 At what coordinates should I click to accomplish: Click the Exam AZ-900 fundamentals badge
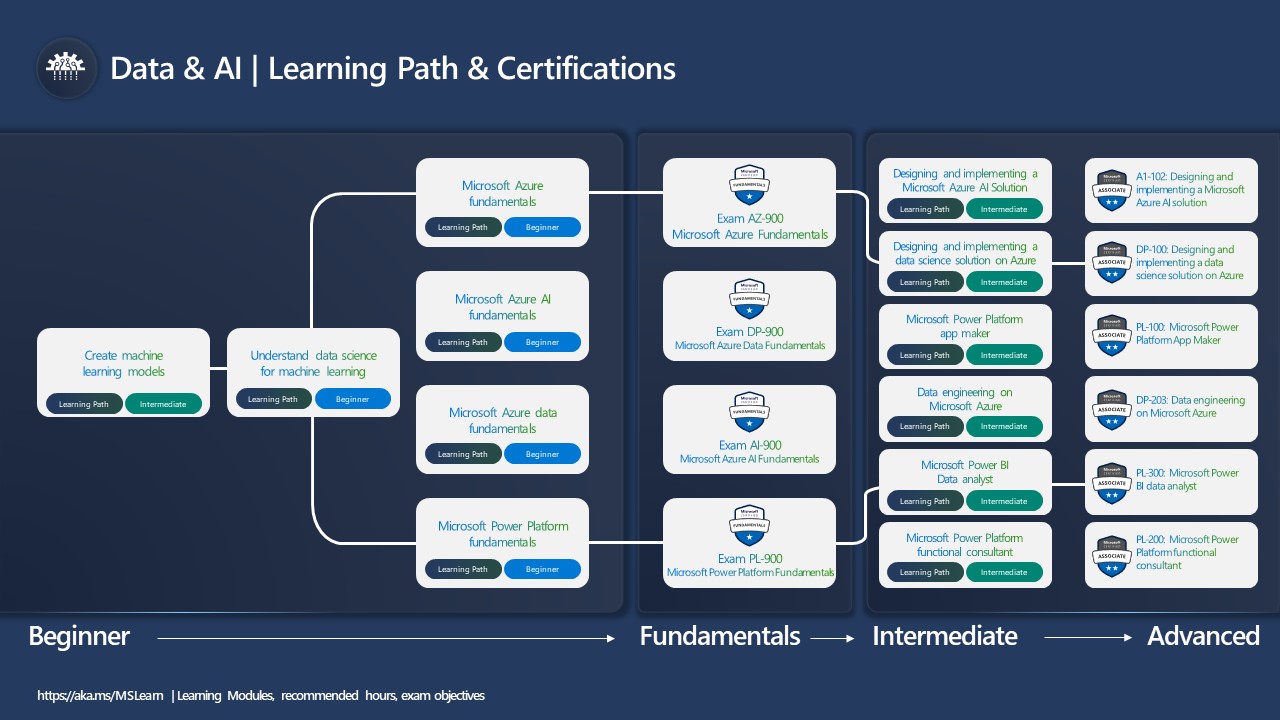click(748, 183)
